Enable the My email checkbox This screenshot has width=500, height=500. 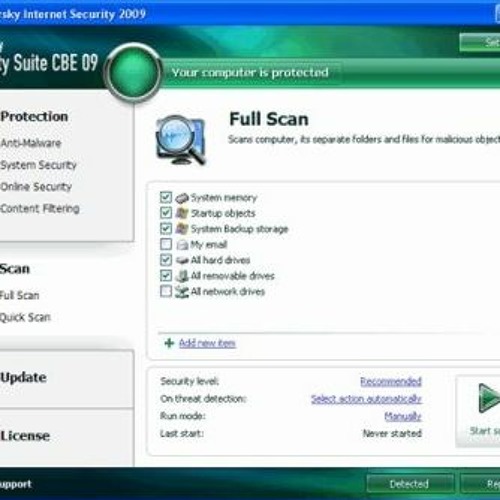coord(166,244)
